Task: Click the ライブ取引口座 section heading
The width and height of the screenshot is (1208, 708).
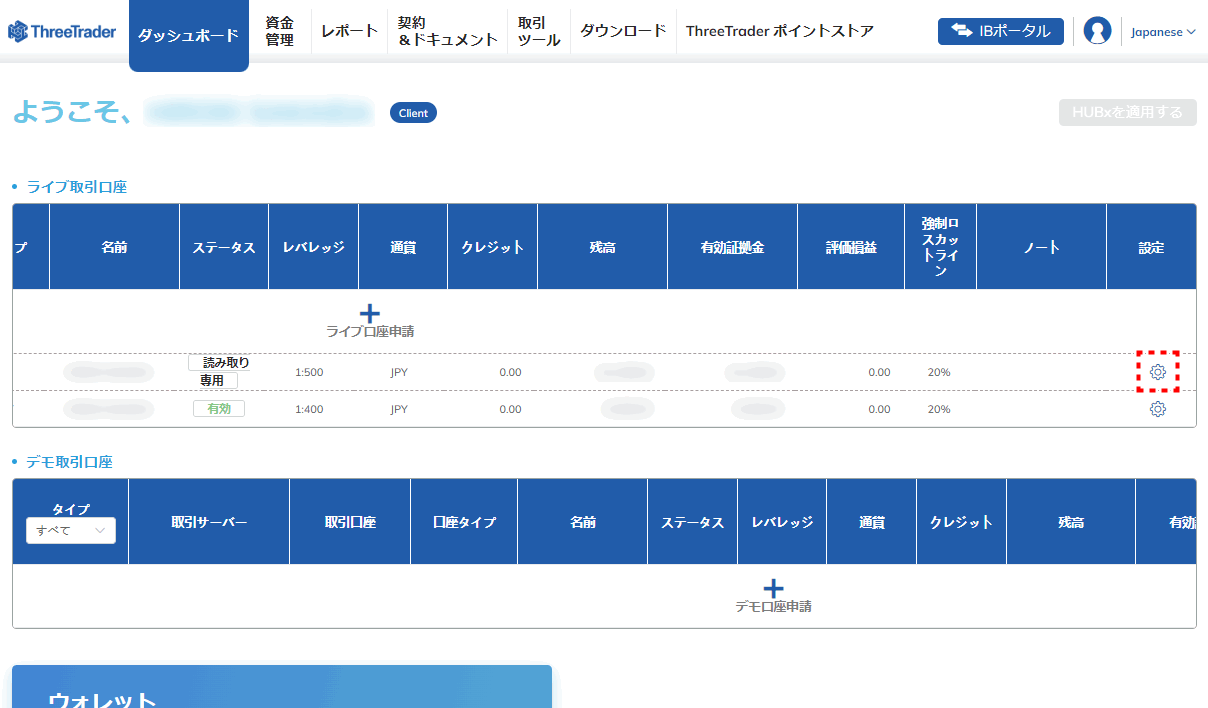Action: click(77, 187)
